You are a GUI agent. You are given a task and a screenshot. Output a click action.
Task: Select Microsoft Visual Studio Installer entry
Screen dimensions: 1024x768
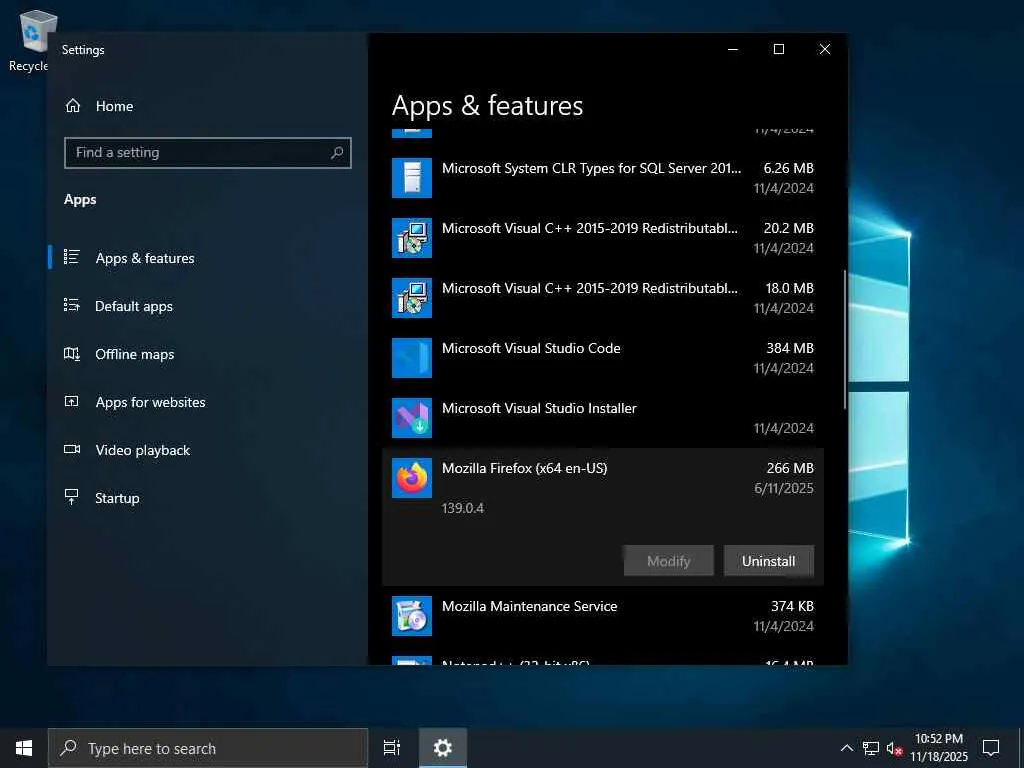pos(603,418)
